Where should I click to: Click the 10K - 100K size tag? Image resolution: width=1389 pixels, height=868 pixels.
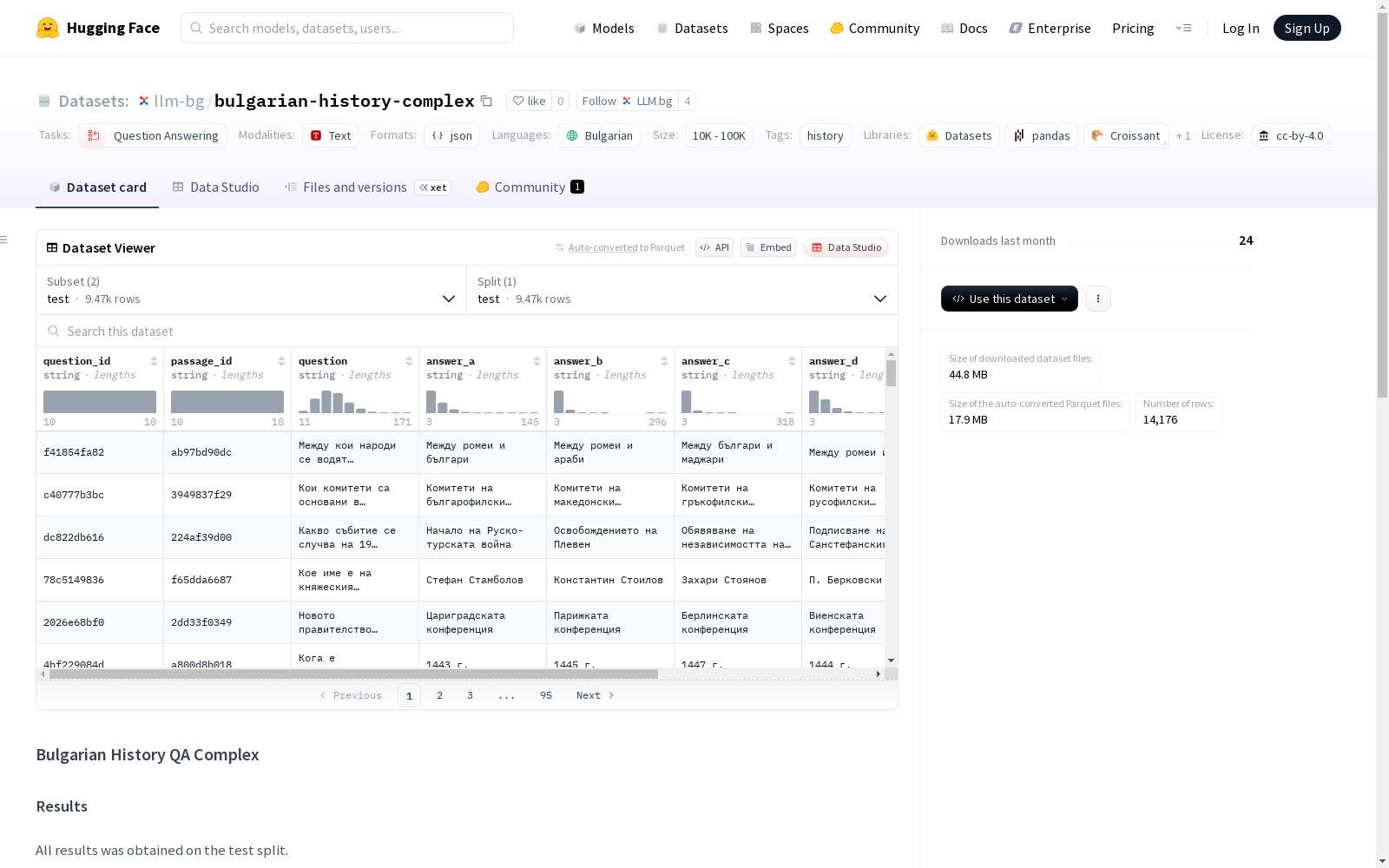(719, 135)
